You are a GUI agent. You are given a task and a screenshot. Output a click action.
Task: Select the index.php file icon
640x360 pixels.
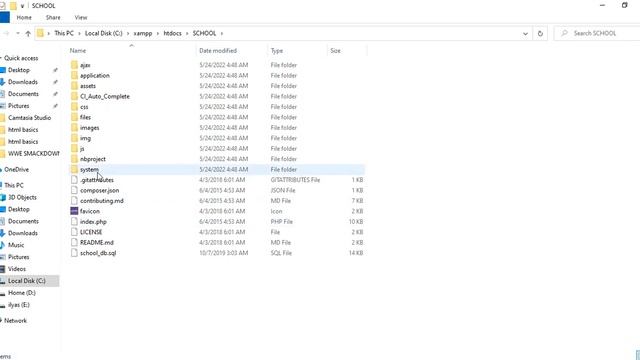pyautogui.click(x=74, y=222)
